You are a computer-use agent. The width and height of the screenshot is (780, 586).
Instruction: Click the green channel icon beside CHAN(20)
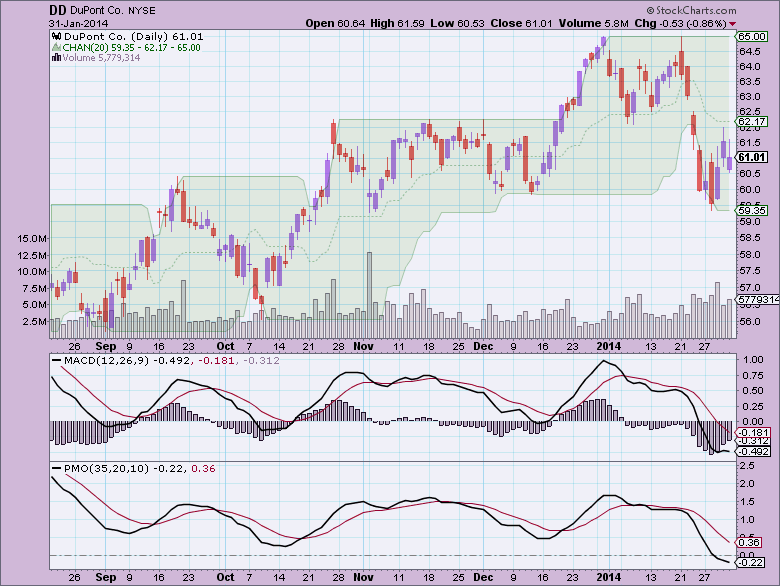(x=56, y=48)
